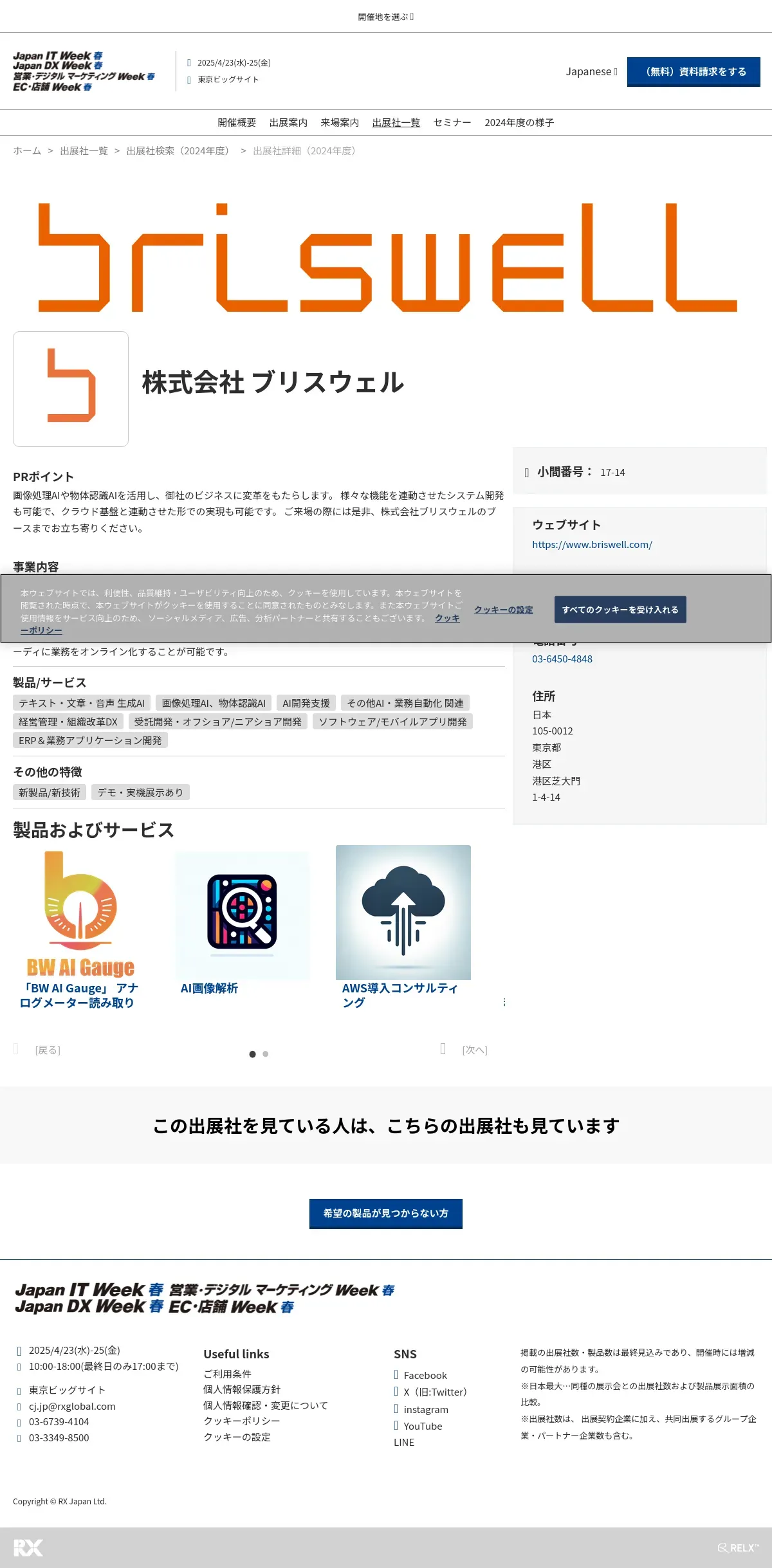Open the AI画像解析 product title link
The height and width of the screenshot is (1568, 772).
209,989
